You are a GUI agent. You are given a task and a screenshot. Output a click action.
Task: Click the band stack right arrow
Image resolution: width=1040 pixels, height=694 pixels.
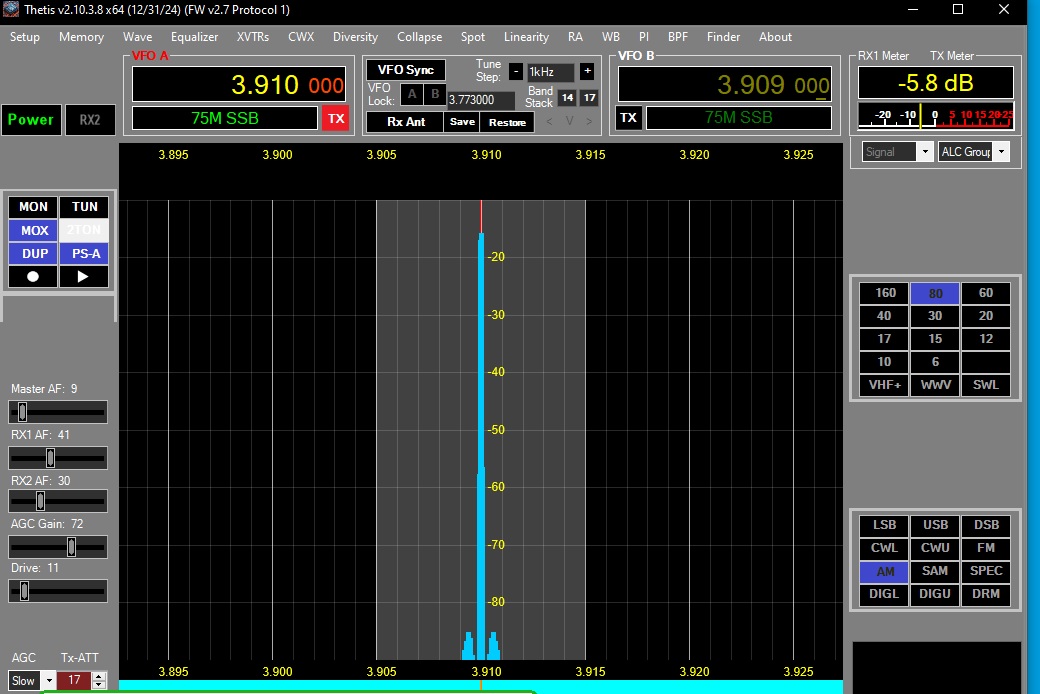pyautogui.click(x=589, y=121)
